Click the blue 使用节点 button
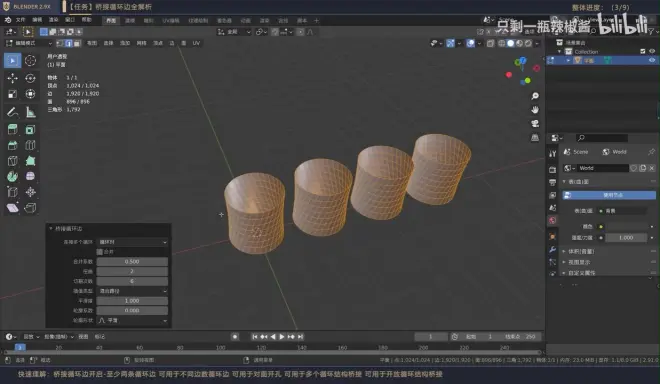The width and height of the screenshot is (660, 384). [609, 195]
